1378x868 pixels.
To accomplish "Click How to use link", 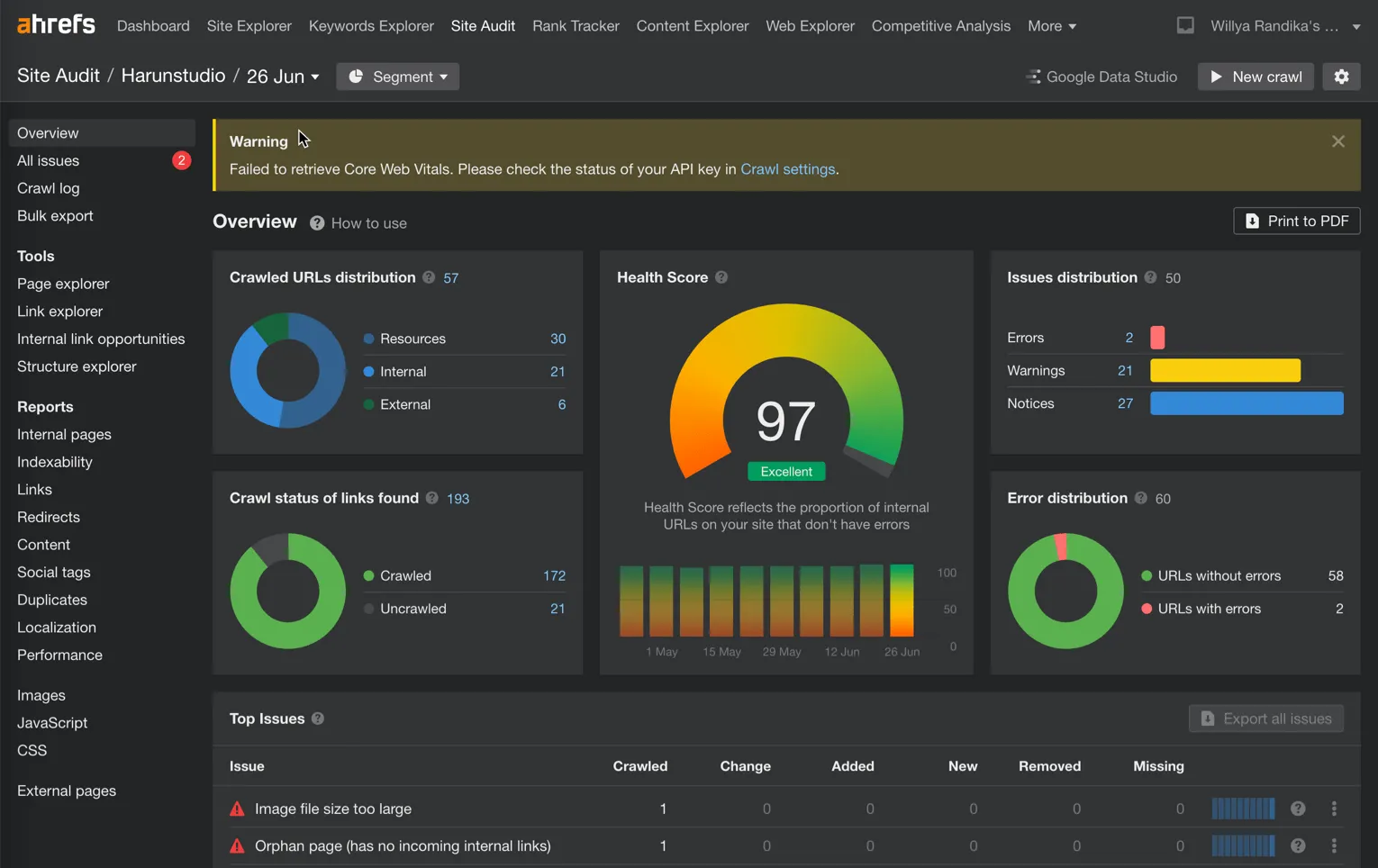I will tap(368, 223).
